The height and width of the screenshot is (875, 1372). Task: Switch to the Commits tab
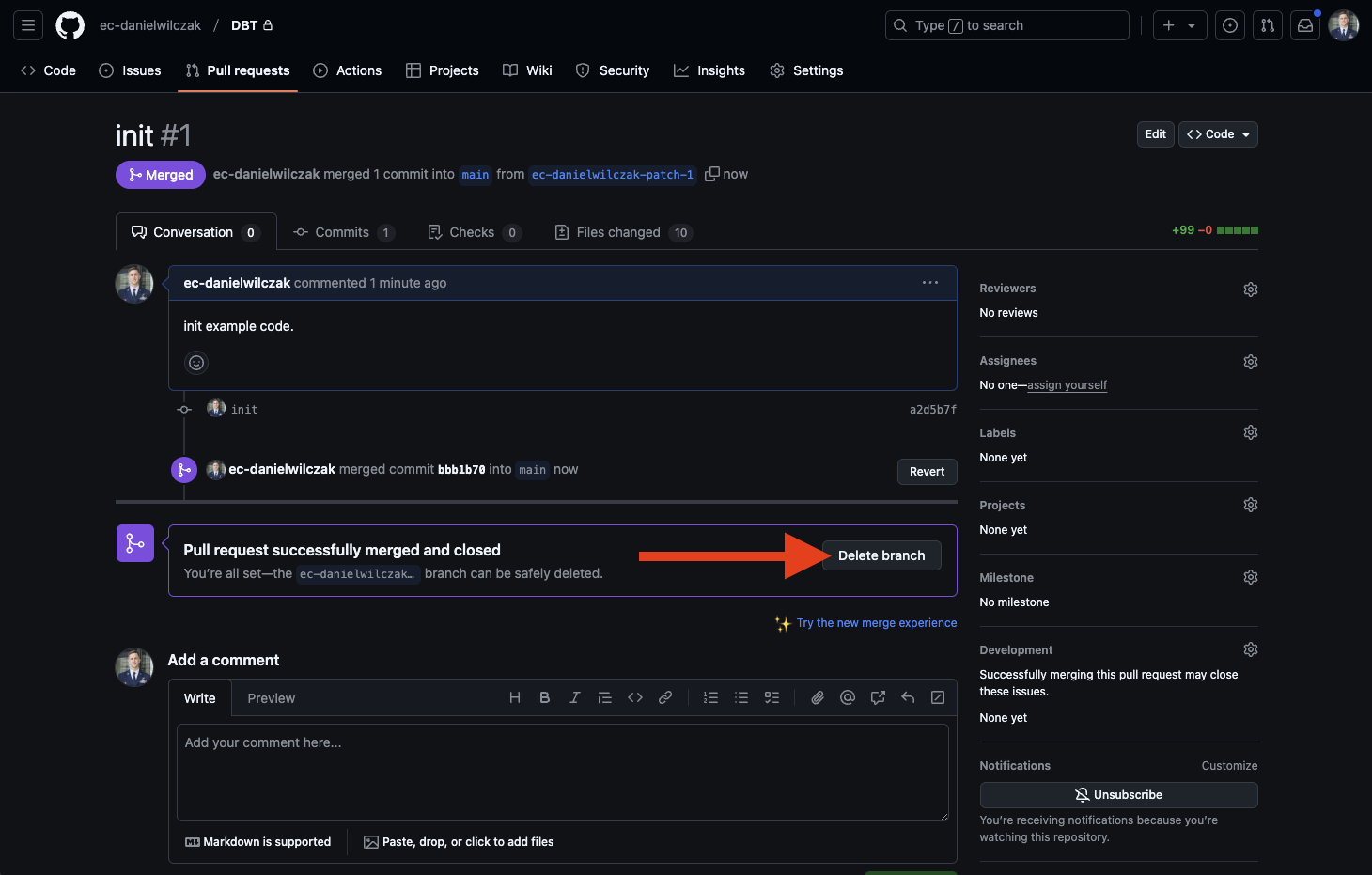(344, 232)
